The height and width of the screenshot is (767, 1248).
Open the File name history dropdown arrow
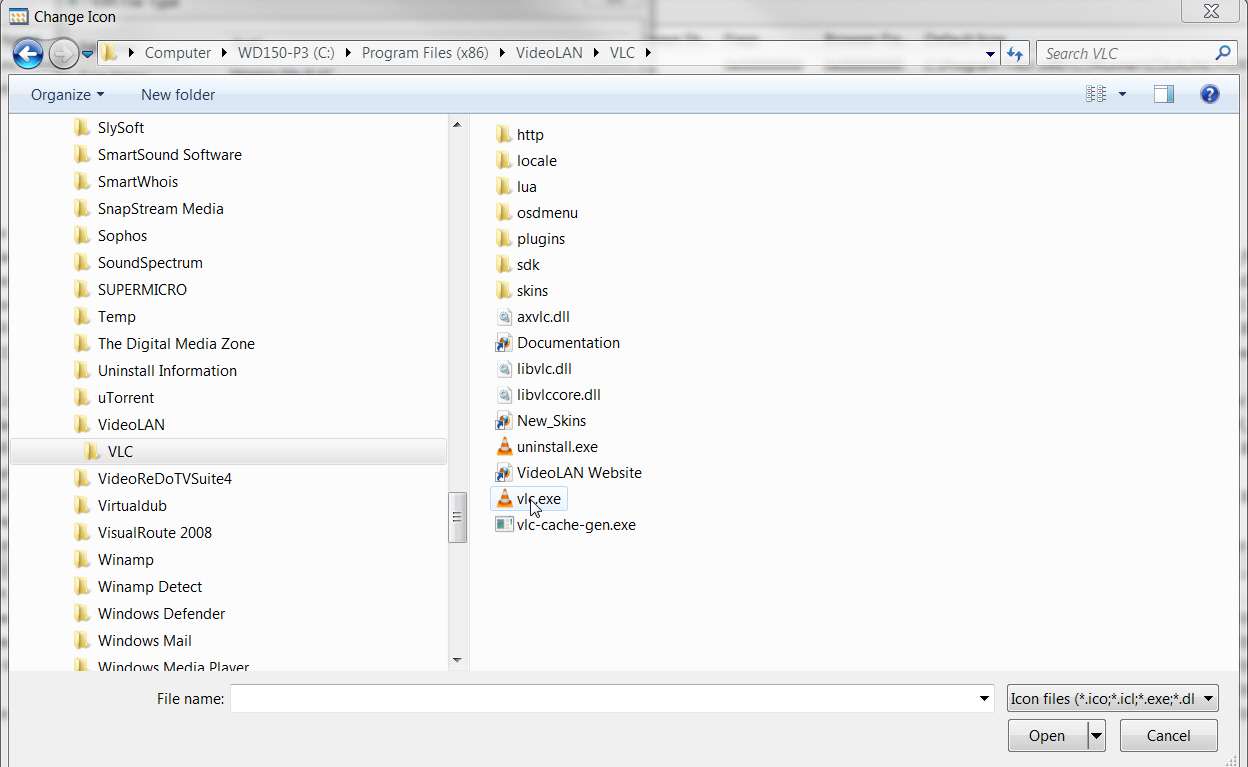(984, 698)
